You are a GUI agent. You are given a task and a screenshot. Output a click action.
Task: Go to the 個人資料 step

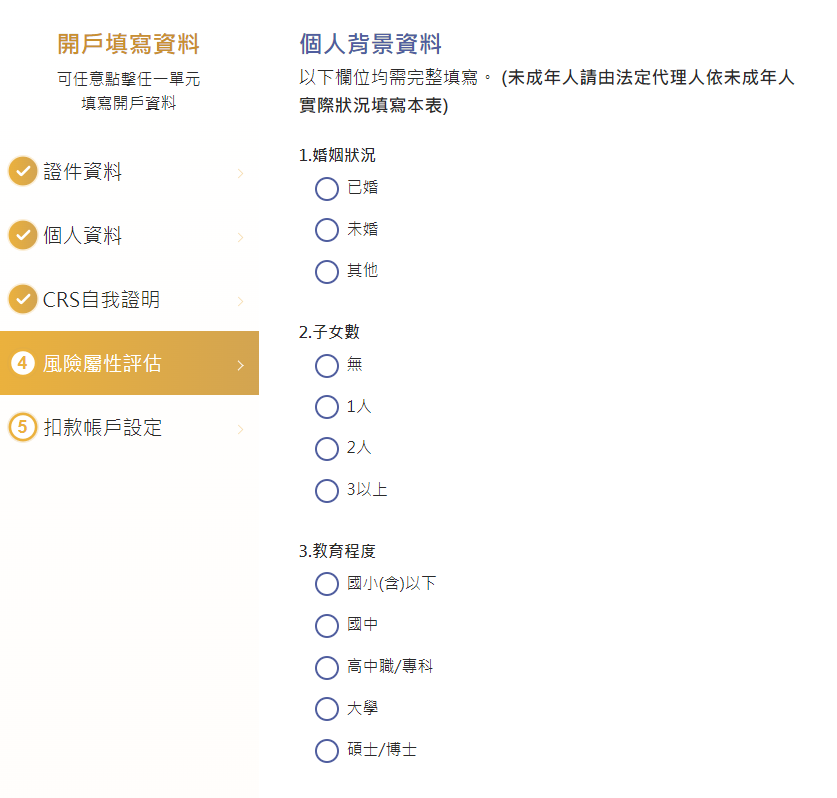tap(129, 235)
